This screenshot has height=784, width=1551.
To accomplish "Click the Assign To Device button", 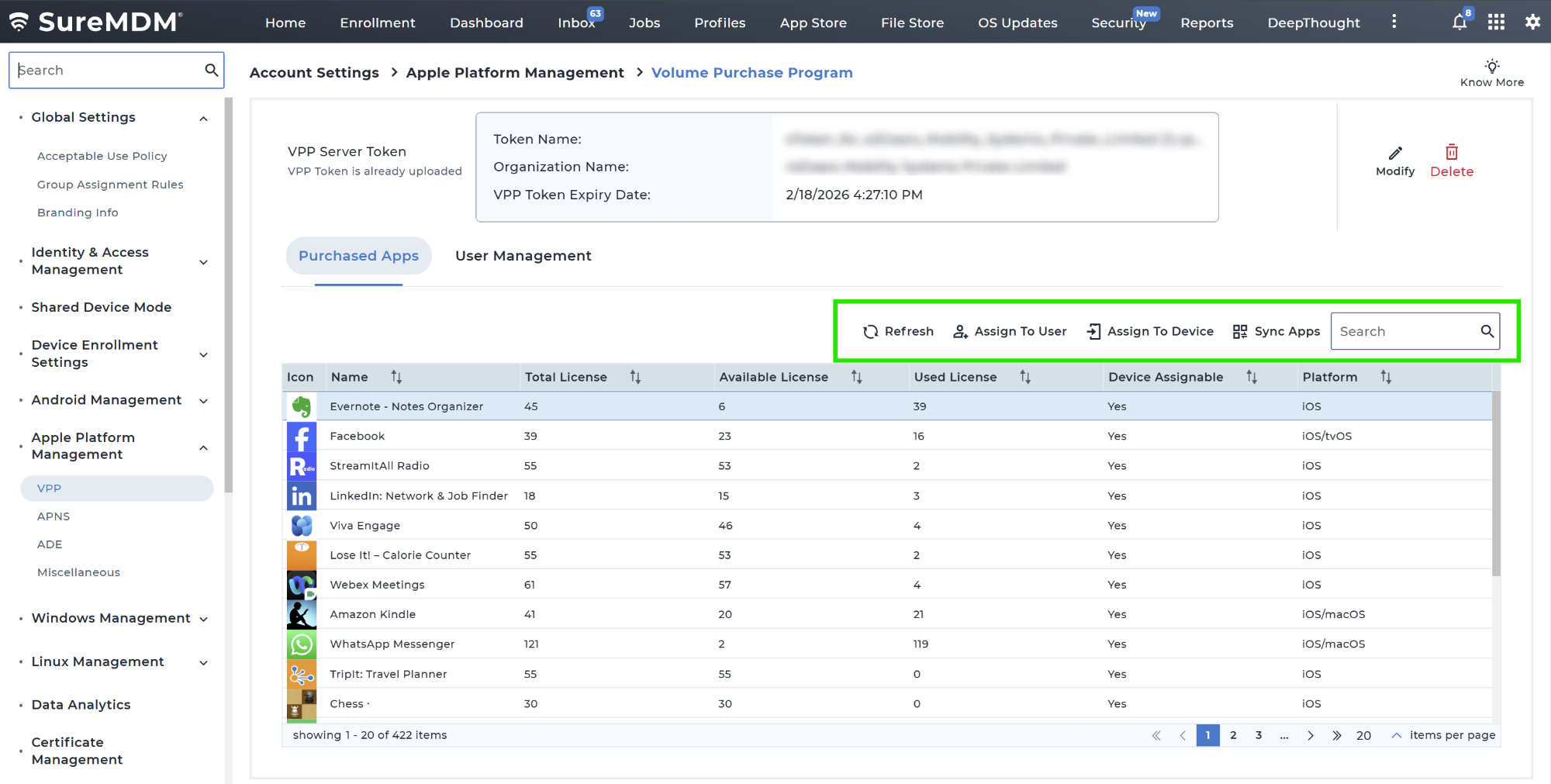I will (x=1150, y=331).
